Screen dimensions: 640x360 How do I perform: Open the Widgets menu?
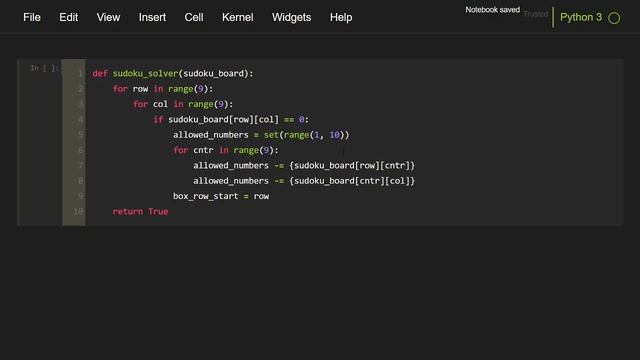pos(291,18)
